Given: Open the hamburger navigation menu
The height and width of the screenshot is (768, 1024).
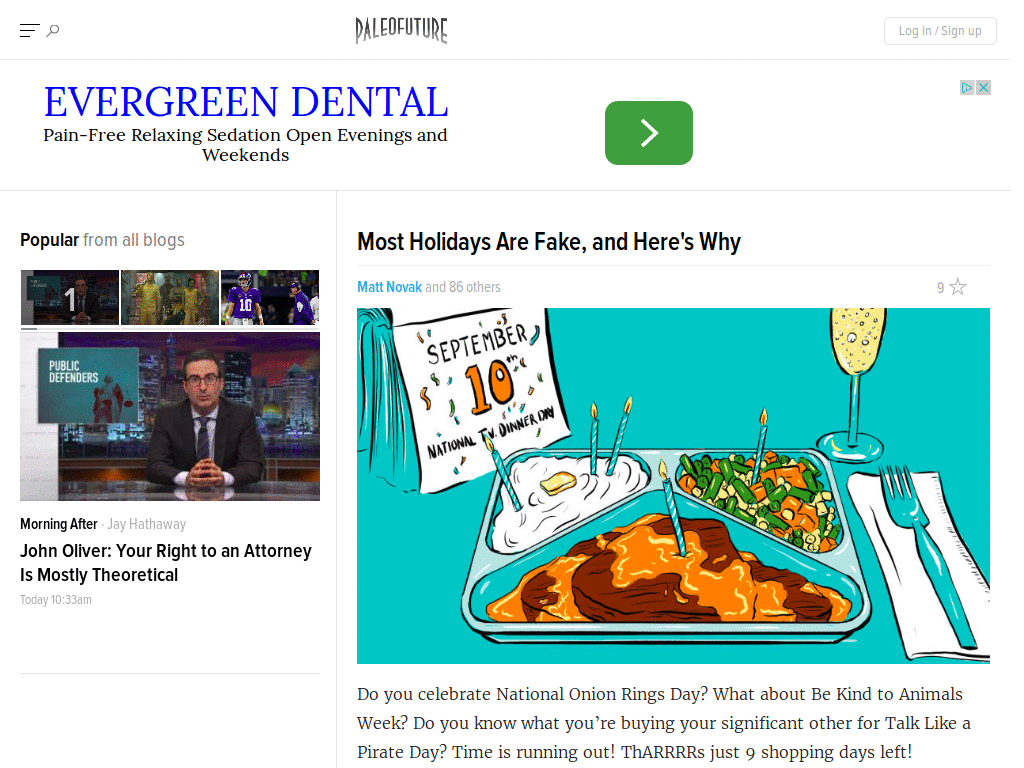Looking at the screenshot, I should pyautogui.click(x=28, y=29).
